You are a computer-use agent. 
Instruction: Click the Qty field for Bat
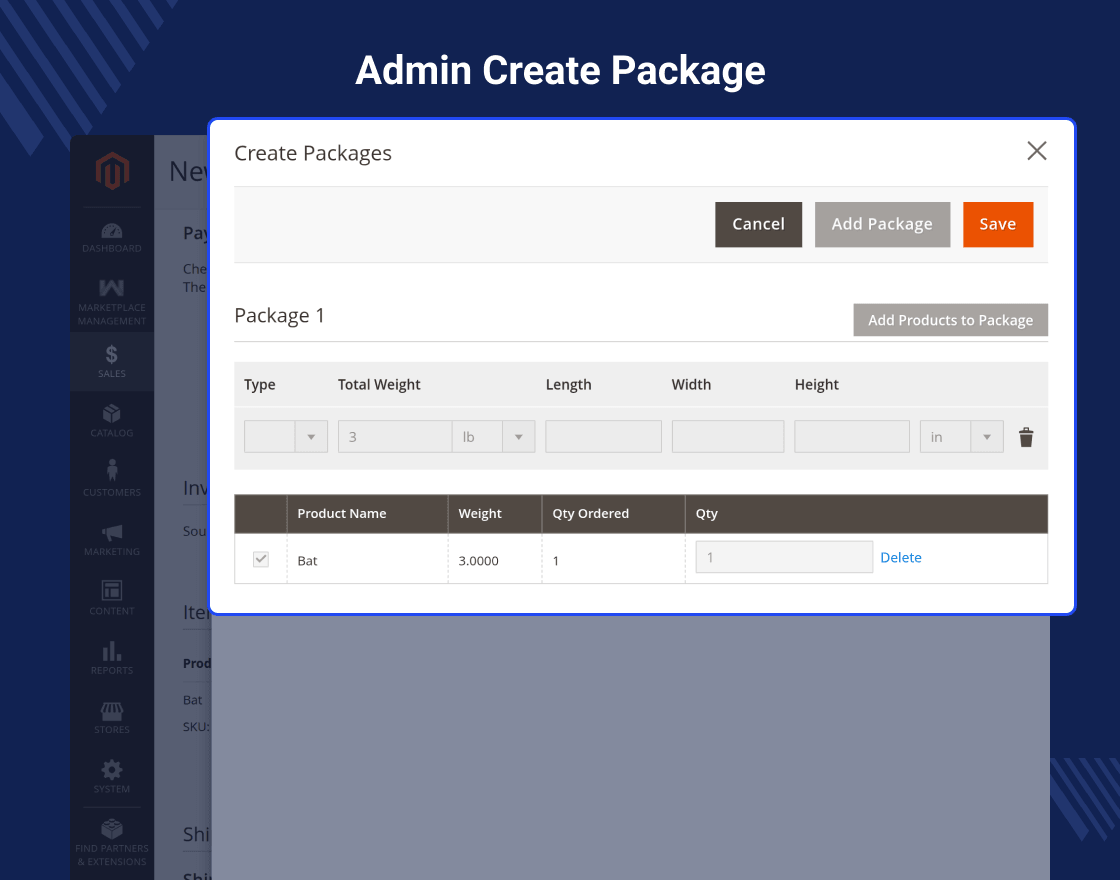point(784,557)
